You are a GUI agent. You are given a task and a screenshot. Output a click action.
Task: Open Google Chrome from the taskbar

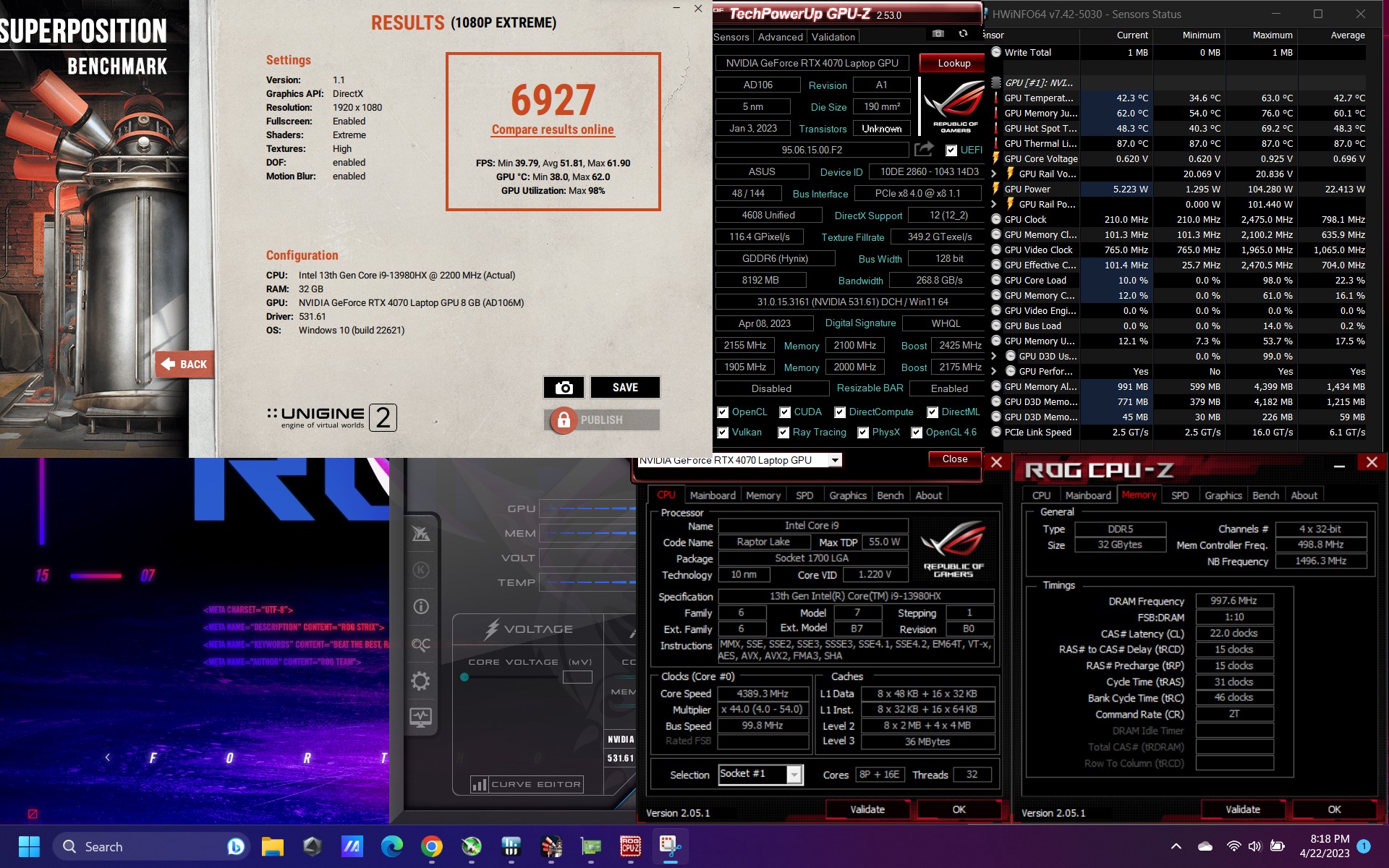pos(432,846)
